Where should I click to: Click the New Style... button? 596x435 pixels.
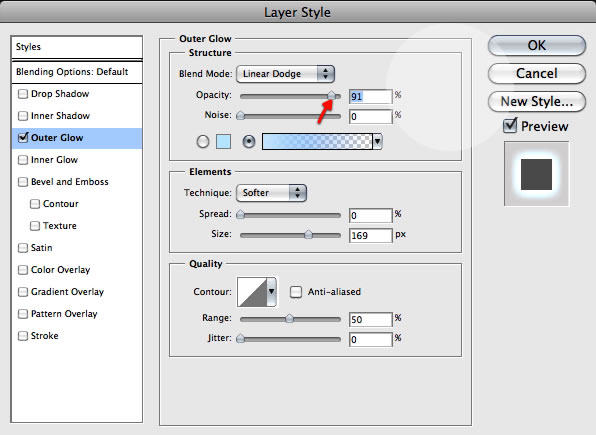click(537, 102)
